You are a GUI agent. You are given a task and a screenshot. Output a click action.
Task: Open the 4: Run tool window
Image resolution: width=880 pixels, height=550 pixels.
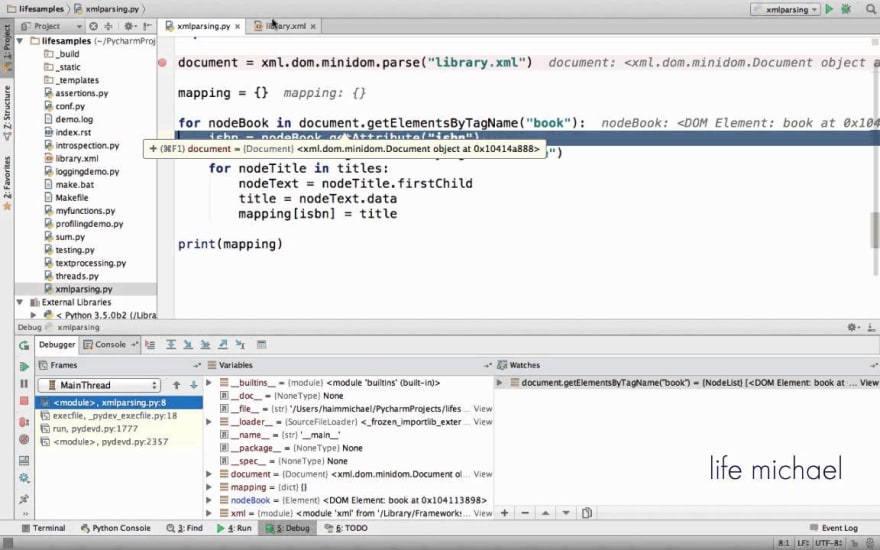pyautogui.click(x=234, y=528)
